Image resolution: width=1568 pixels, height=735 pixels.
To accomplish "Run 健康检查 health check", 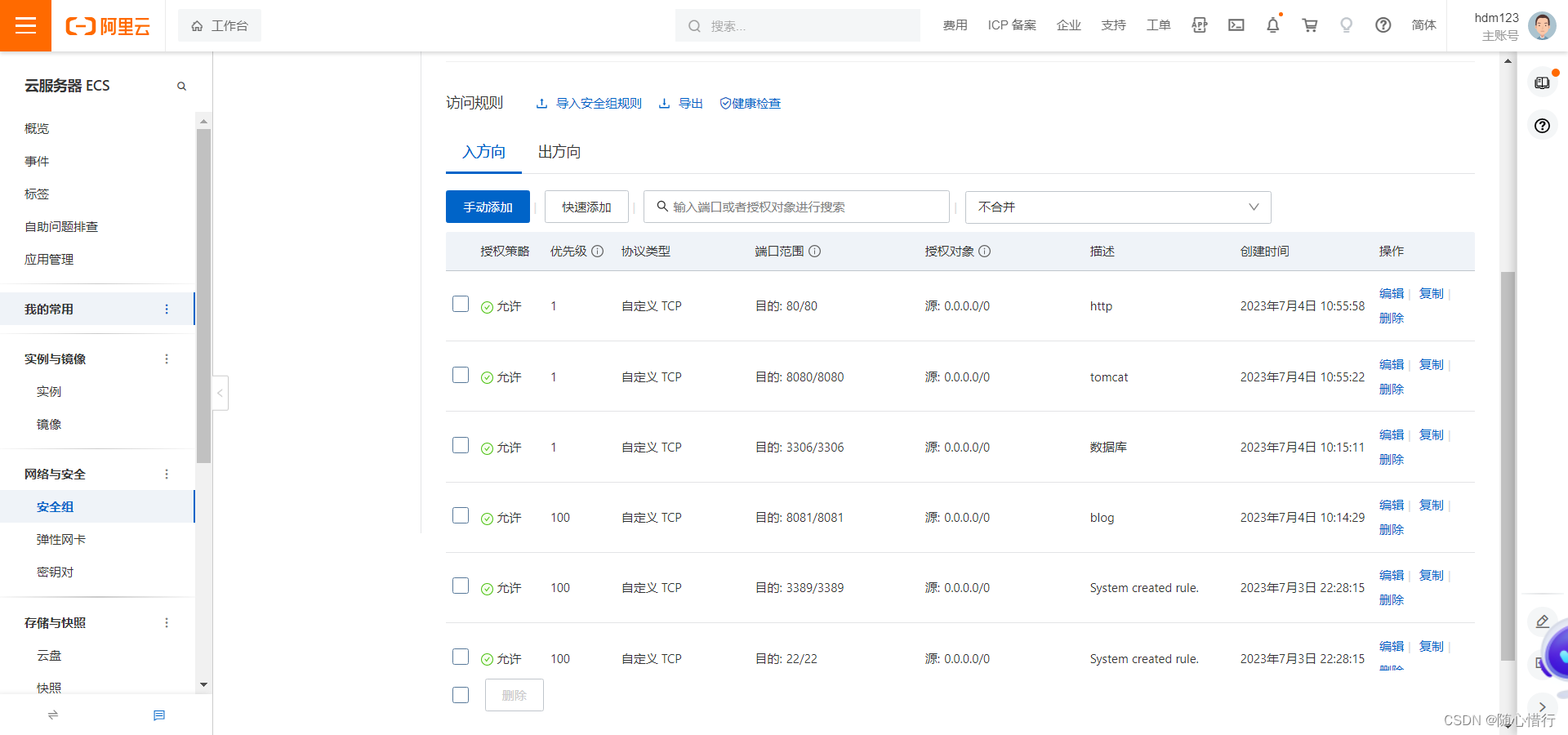I will pyautogui.click(x=750, y=104).
